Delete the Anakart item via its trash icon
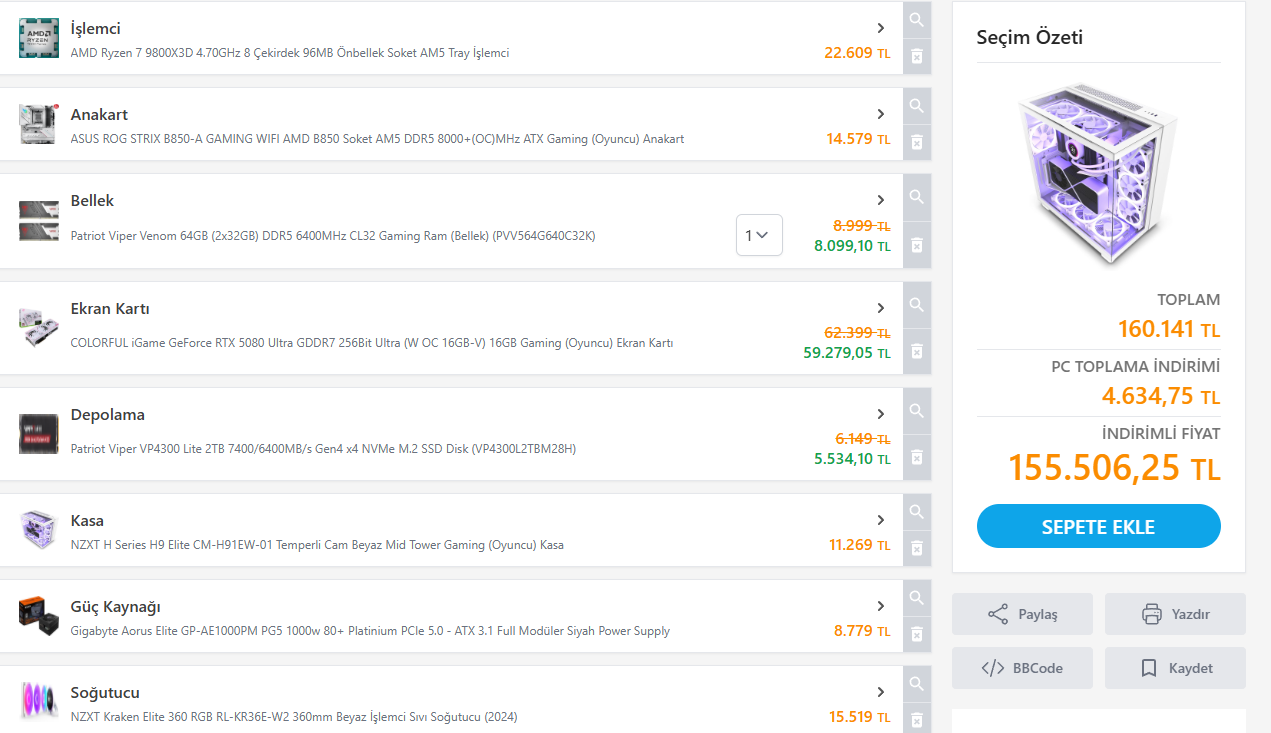This screenshot has height=733, width=1271. click(917, 142)
